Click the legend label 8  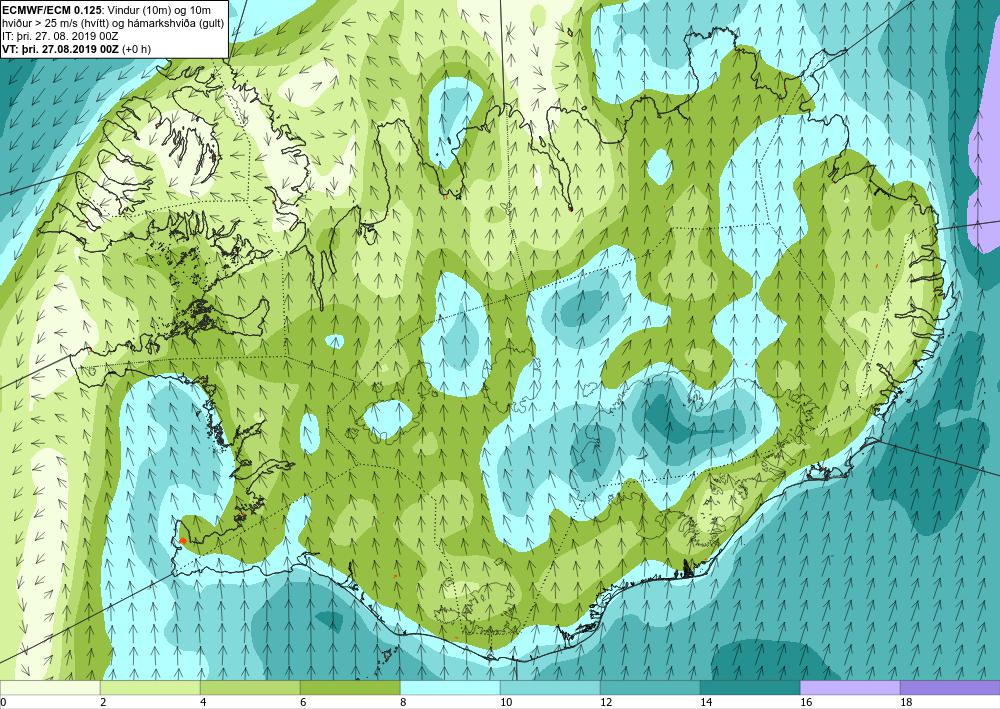(403, 702)
